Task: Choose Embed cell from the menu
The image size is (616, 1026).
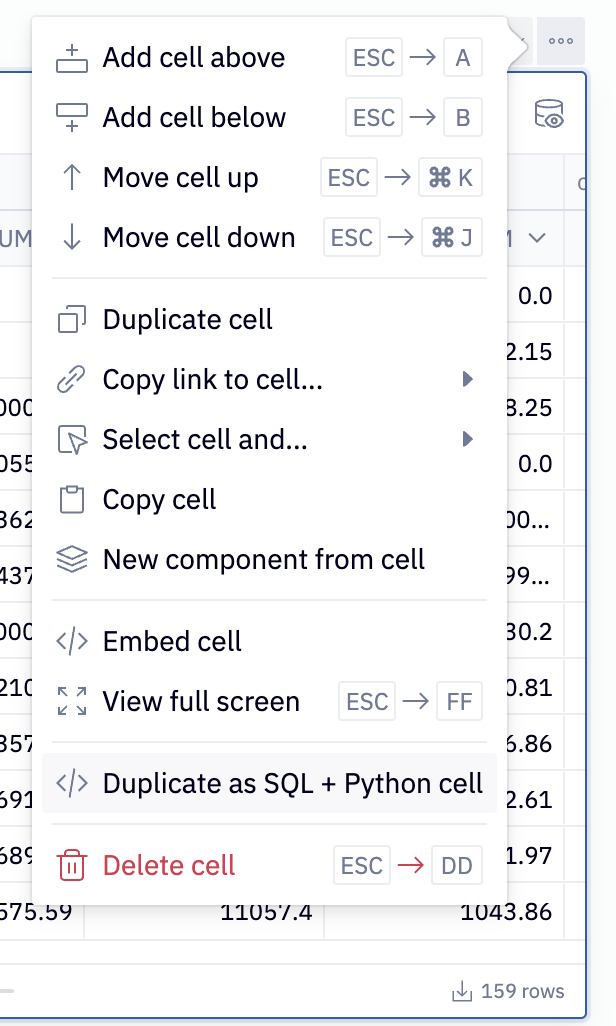Action: pos(172,641)
